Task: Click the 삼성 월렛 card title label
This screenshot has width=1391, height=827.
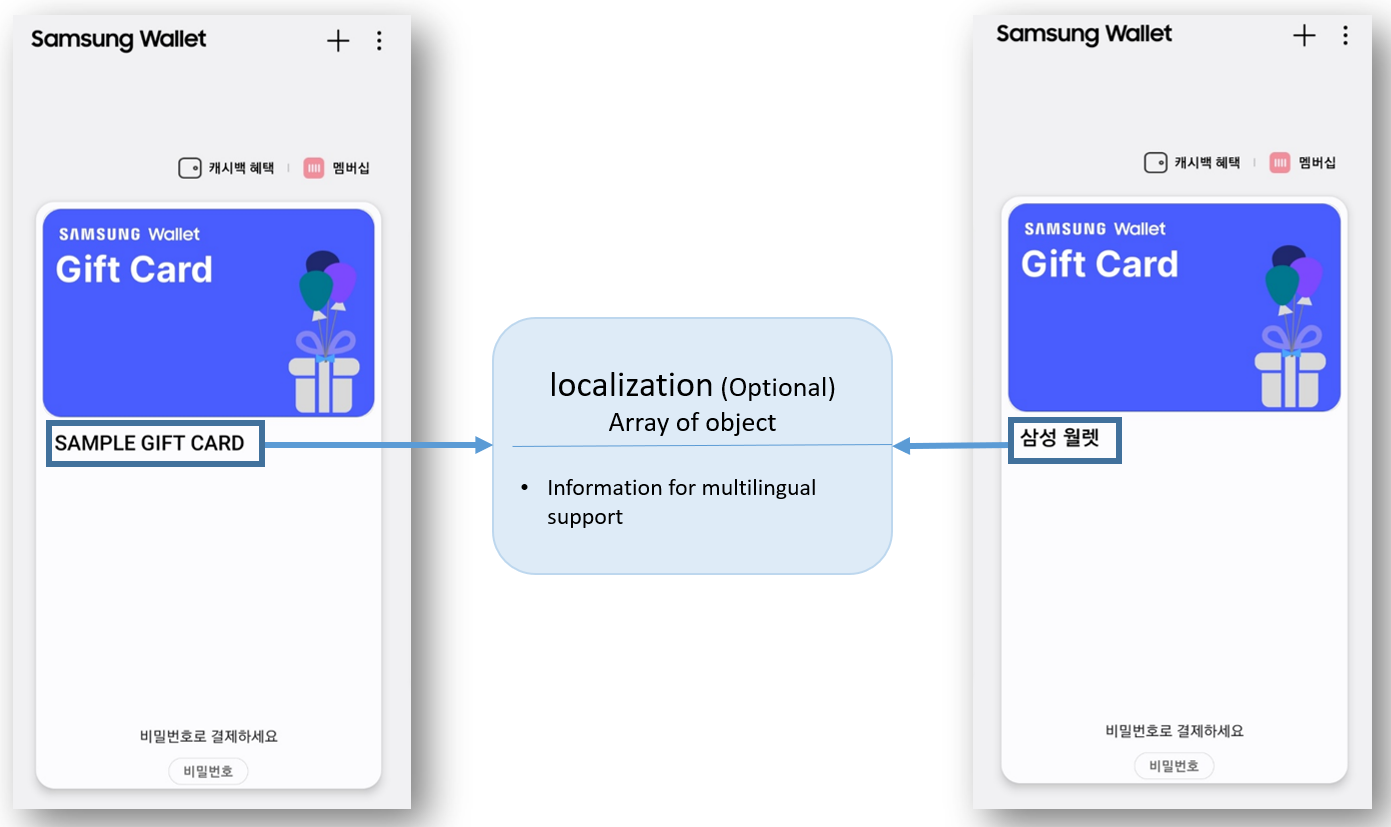Action: (1064, 440)
